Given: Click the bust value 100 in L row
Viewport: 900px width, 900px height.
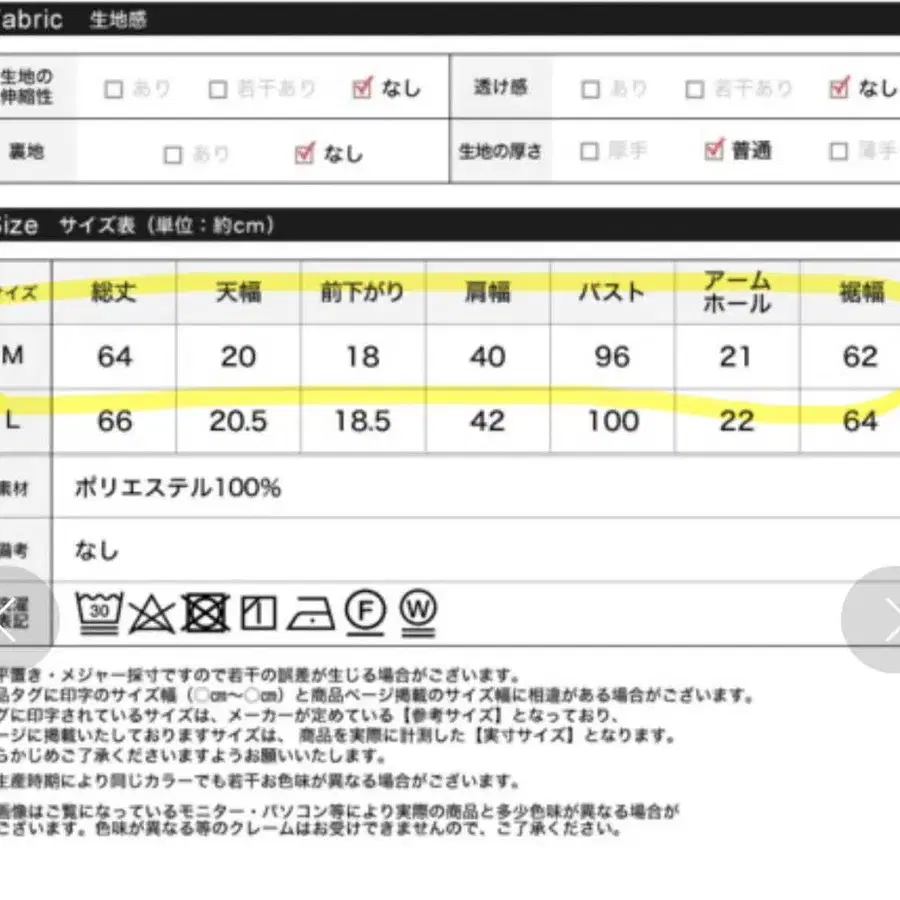Looking at the screenshot, I should point(611,421).
